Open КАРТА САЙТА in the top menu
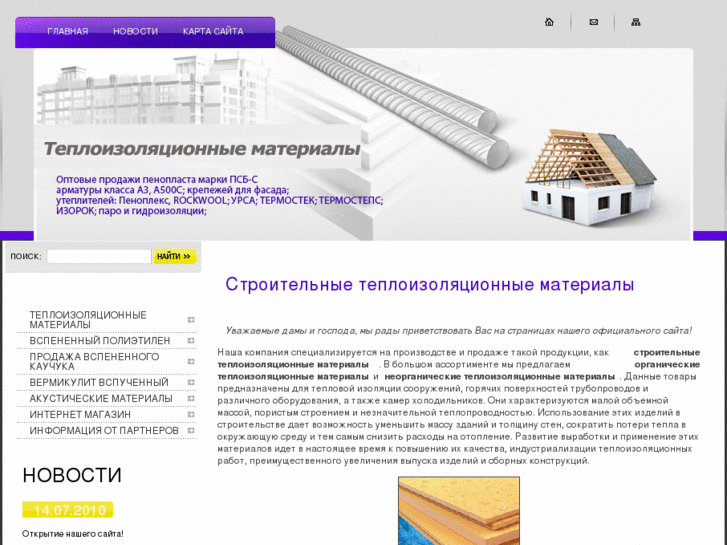The height and width of the screenshot is (545, 727). coord(213,32)
